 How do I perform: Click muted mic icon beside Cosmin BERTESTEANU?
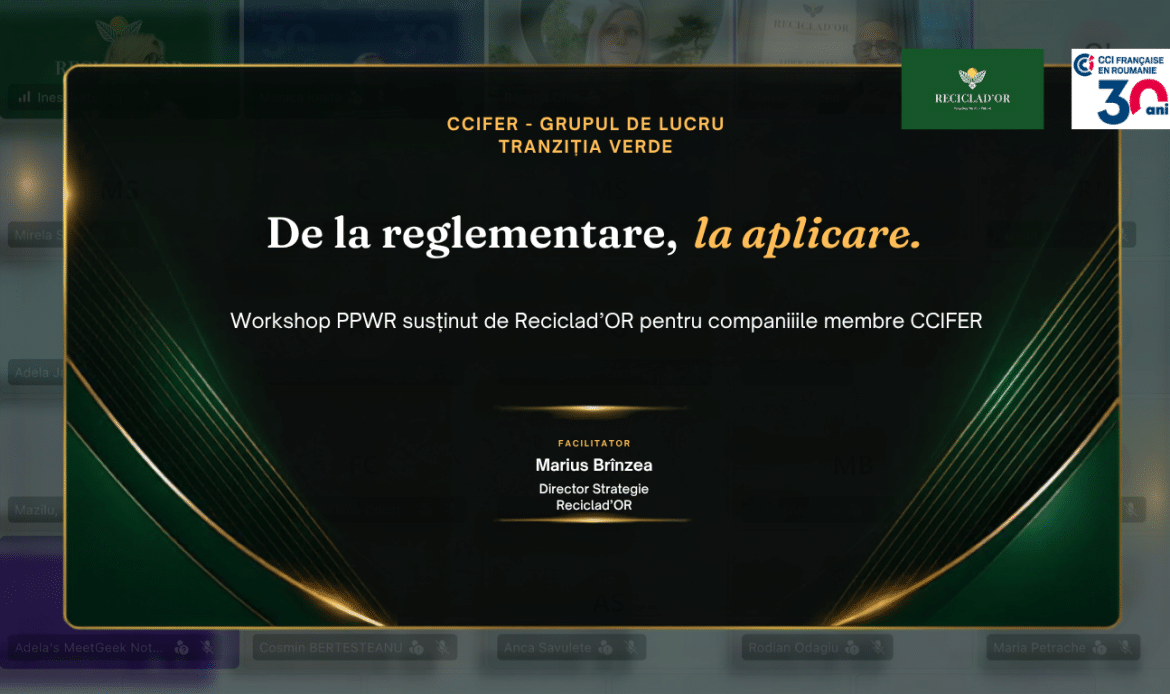point(442,648)
